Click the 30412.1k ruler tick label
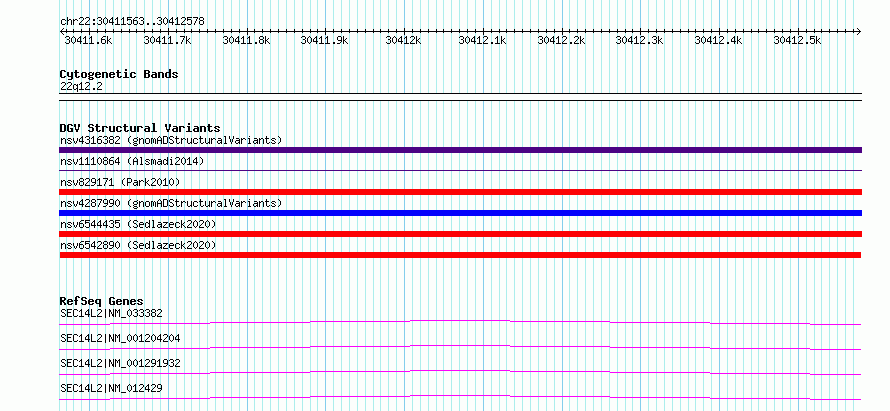890x411 pixels. [482, 40]
